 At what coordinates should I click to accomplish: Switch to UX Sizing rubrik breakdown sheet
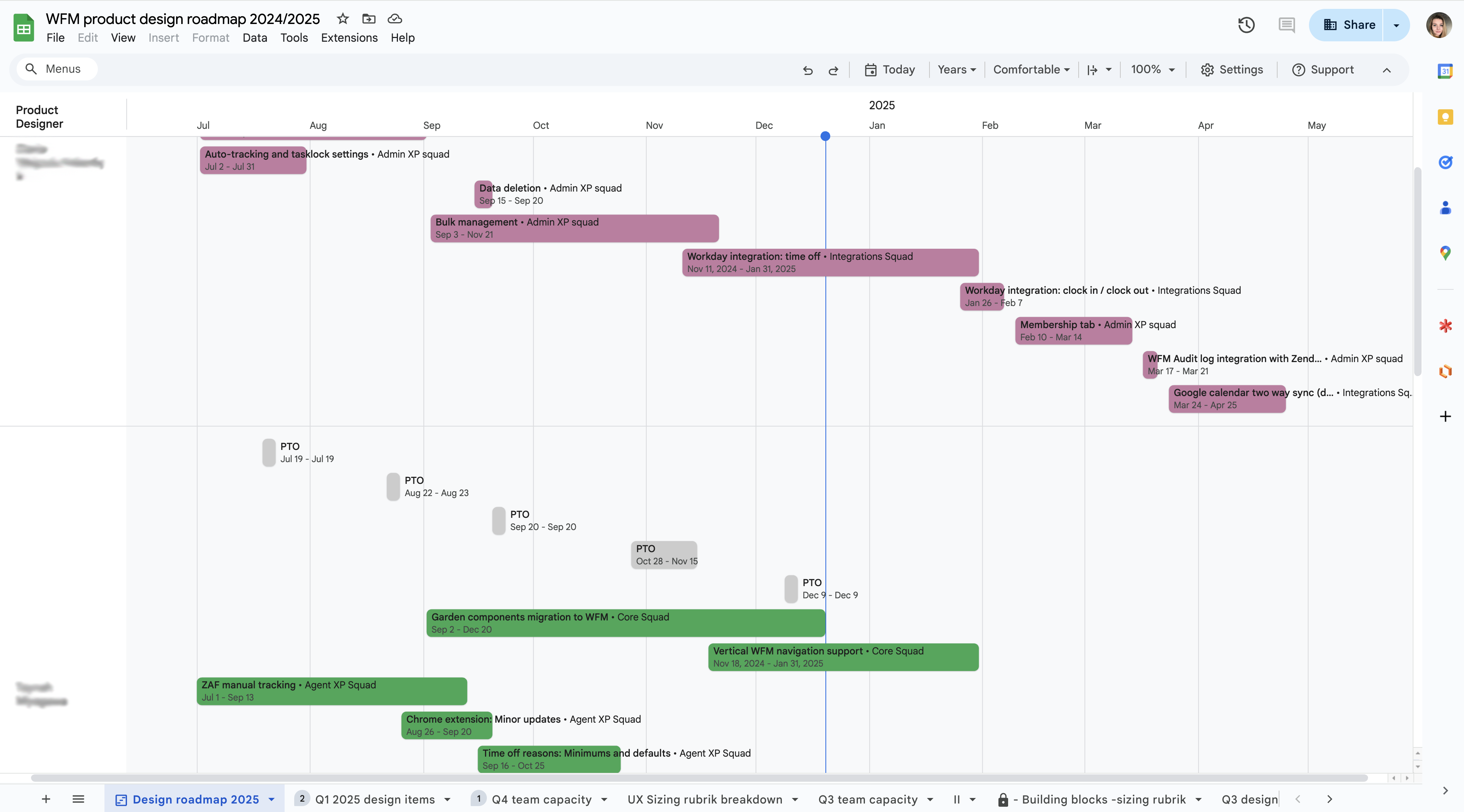click(705, 799)
